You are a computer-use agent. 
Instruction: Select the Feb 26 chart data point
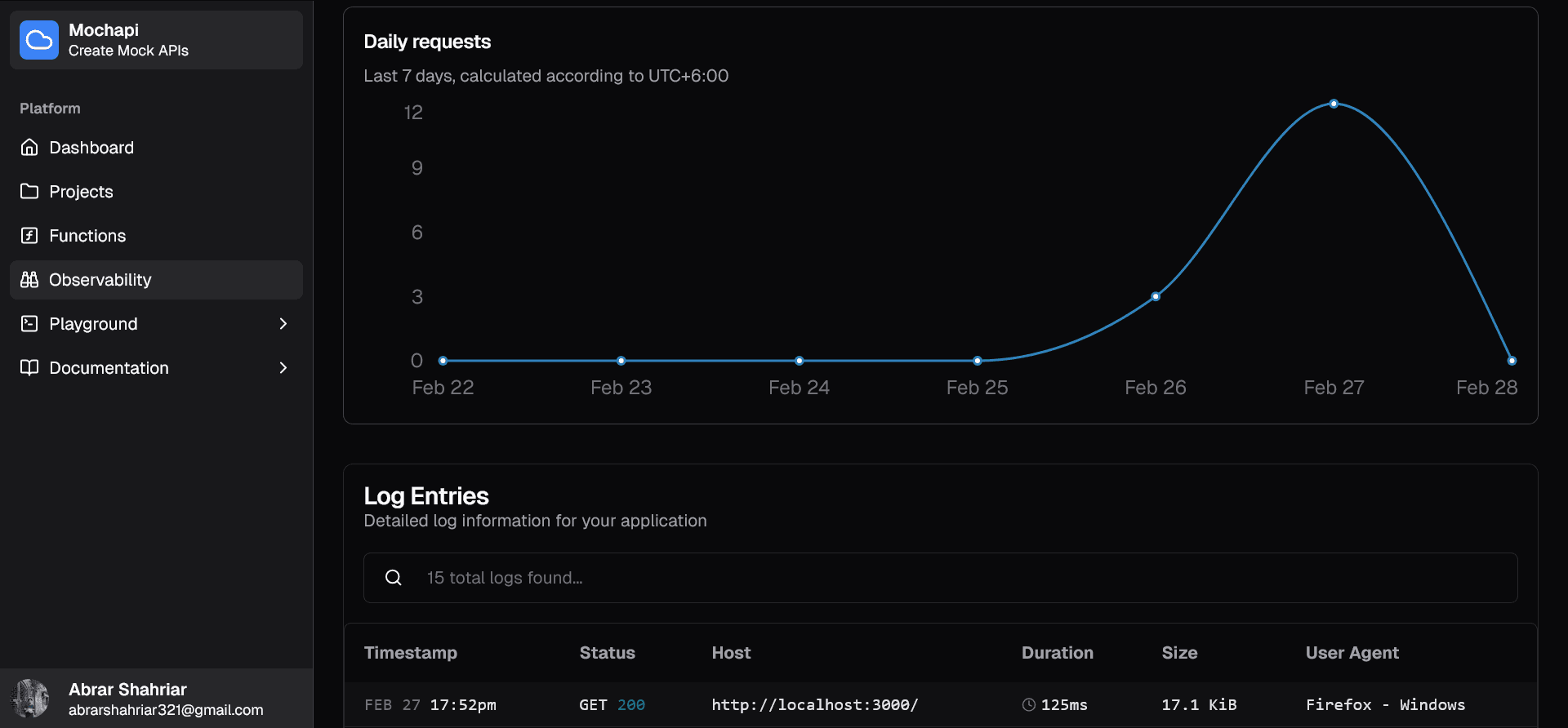[1156, 296]
